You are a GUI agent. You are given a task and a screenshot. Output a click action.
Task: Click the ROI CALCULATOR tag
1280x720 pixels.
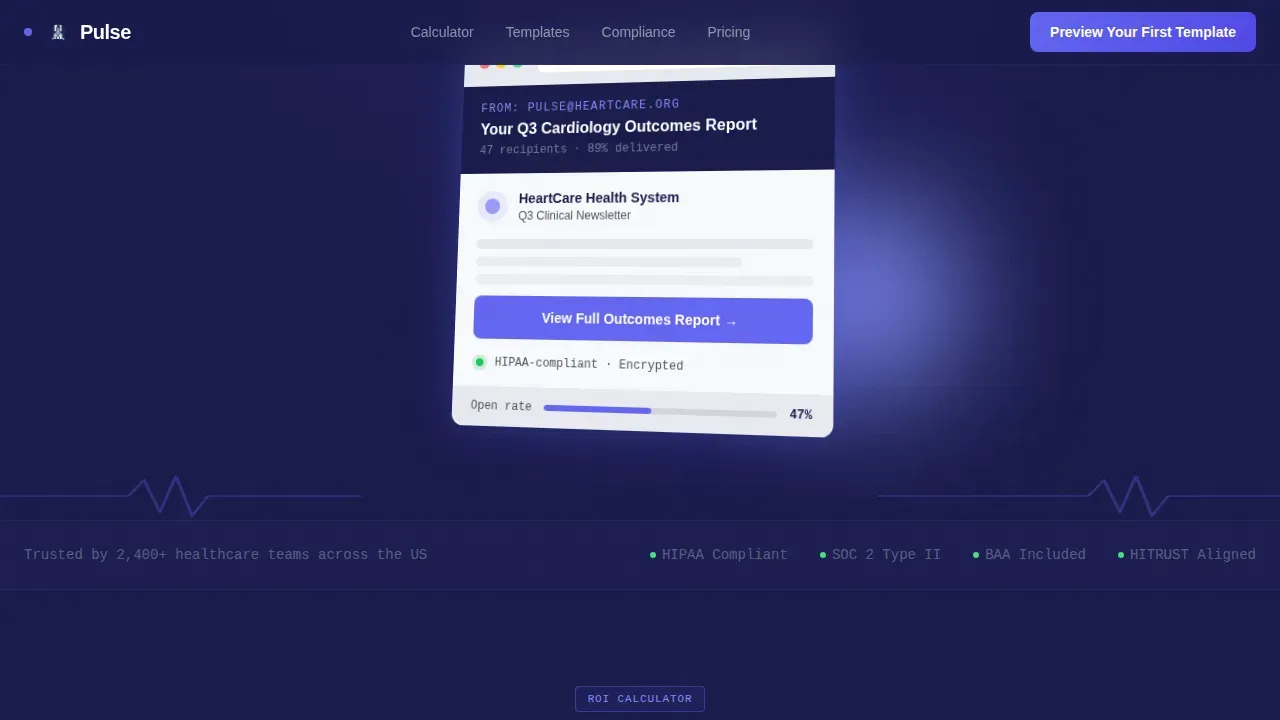tap(640, 699)
